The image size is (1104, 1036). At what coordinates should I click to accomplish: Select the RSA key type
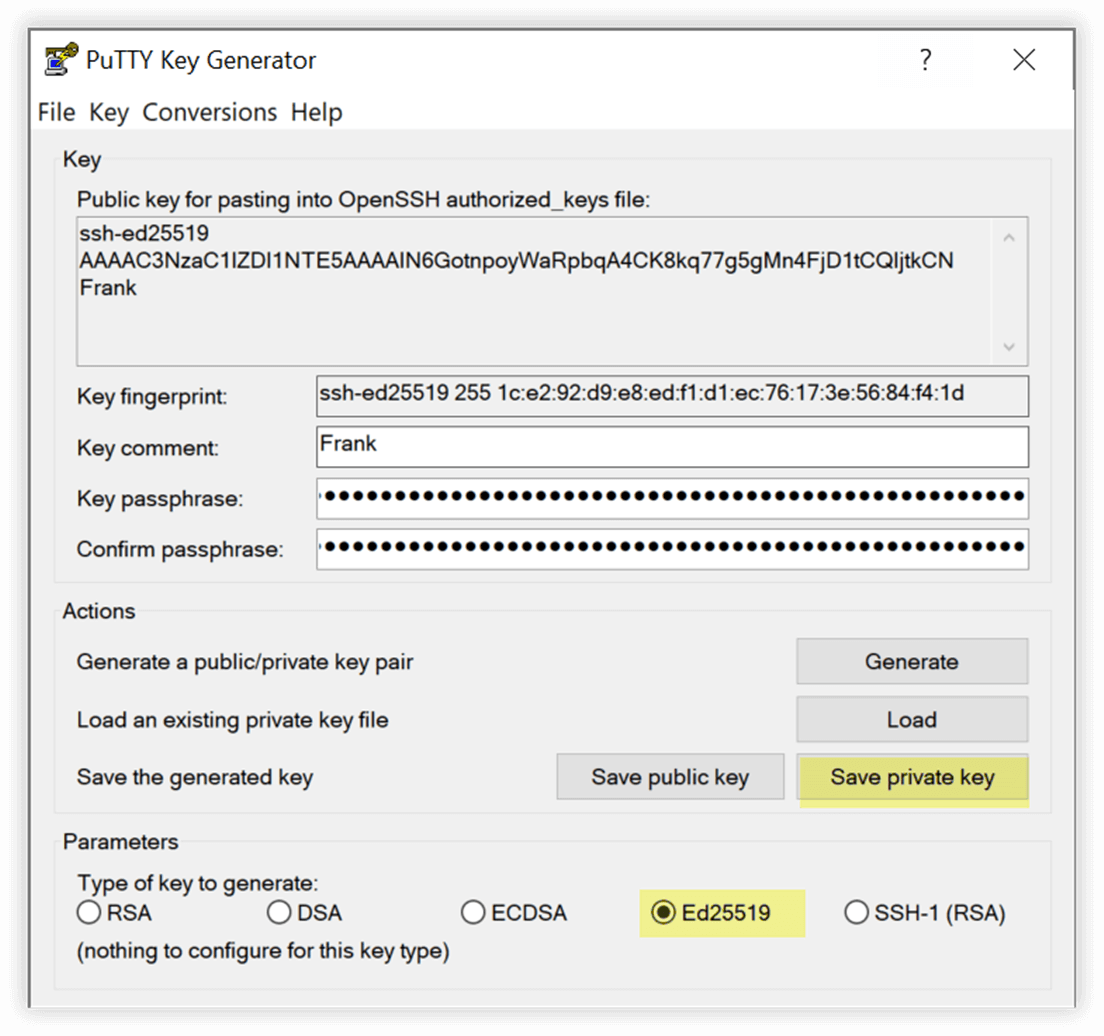point(89,912)
